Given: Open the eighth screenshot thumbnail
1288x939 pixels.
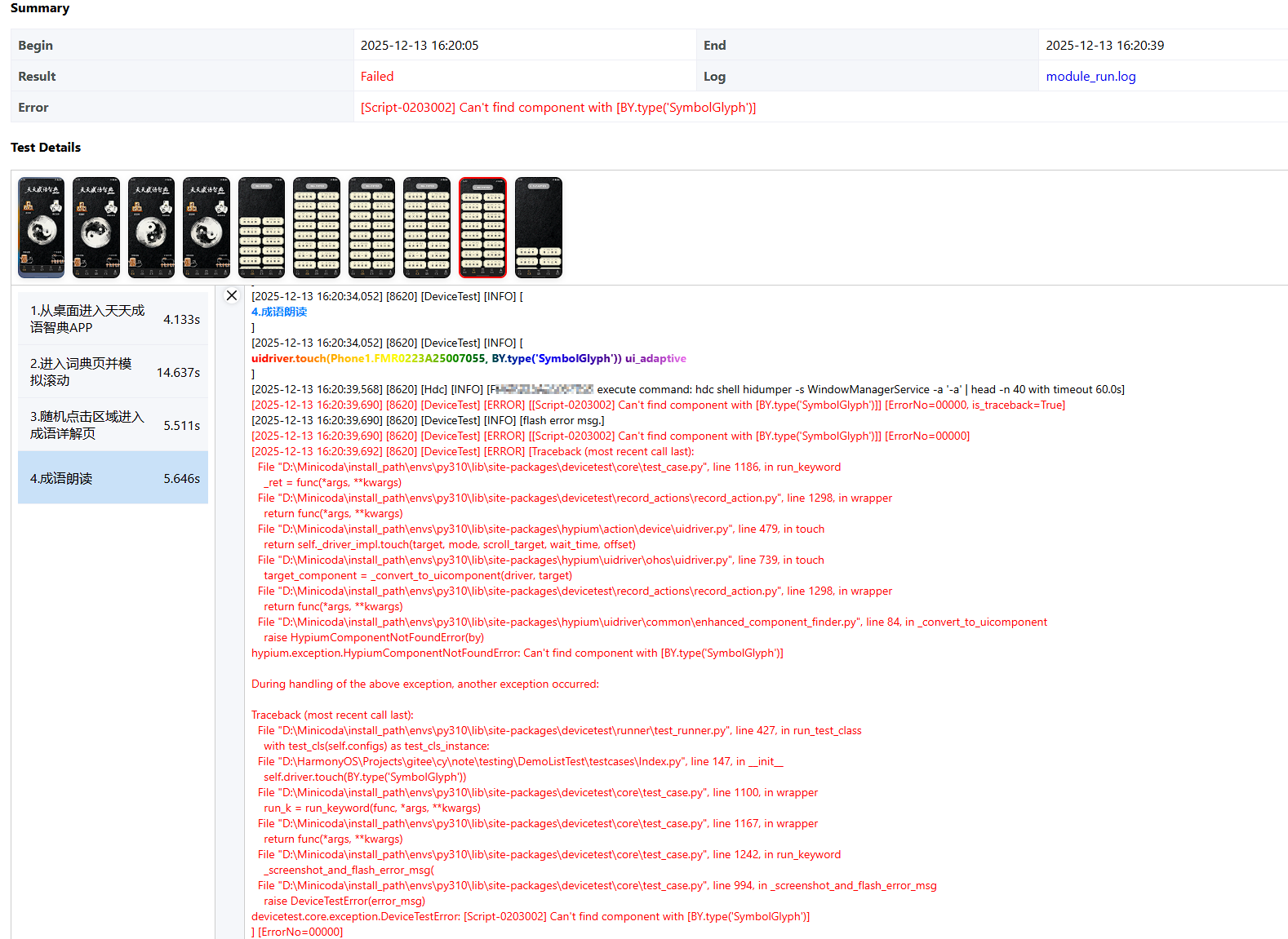Looking at the screenshot, I should tap(427, 228).
